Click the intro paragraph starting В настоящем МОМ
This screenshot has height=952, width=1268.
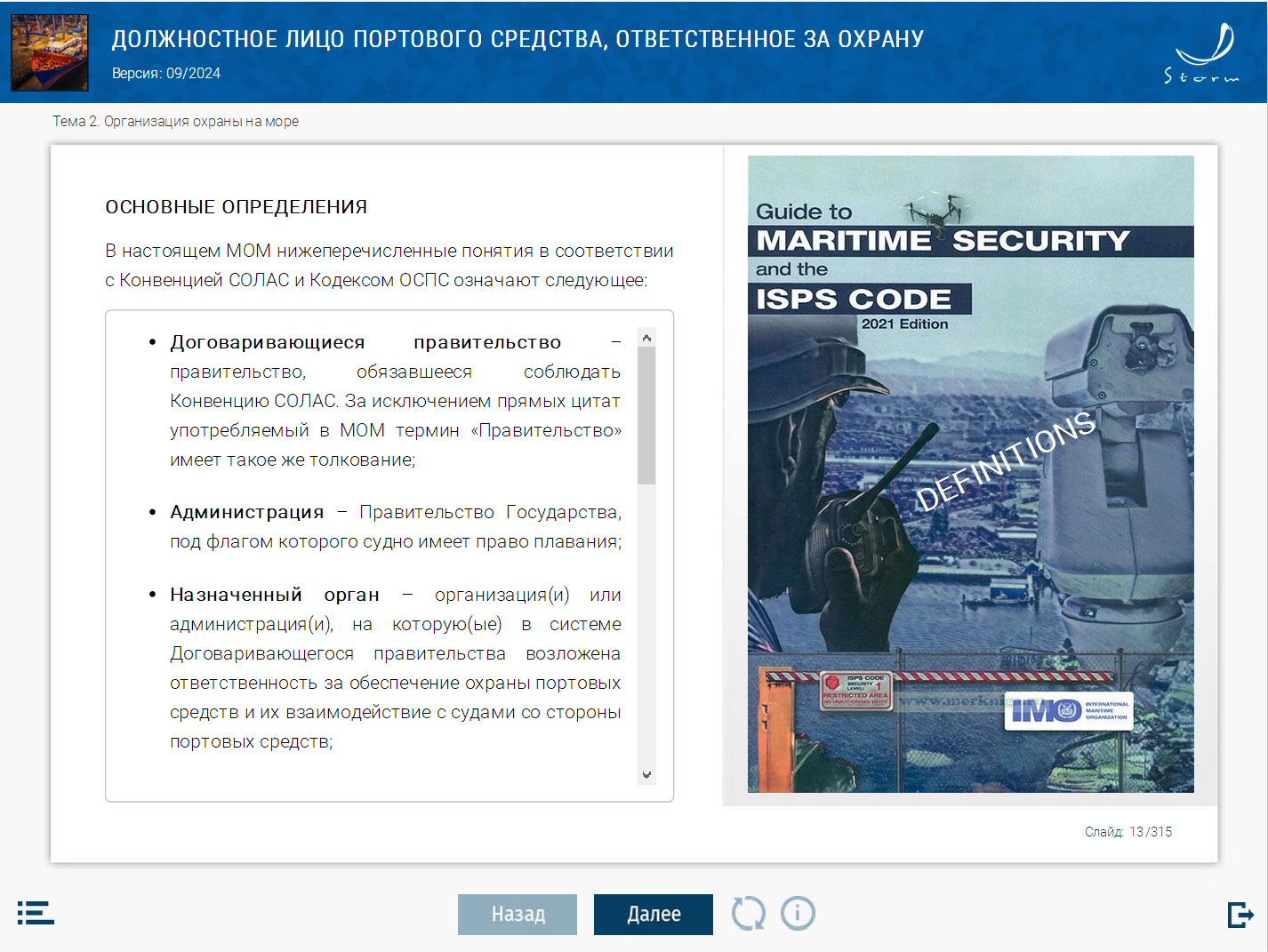(389, 265)
